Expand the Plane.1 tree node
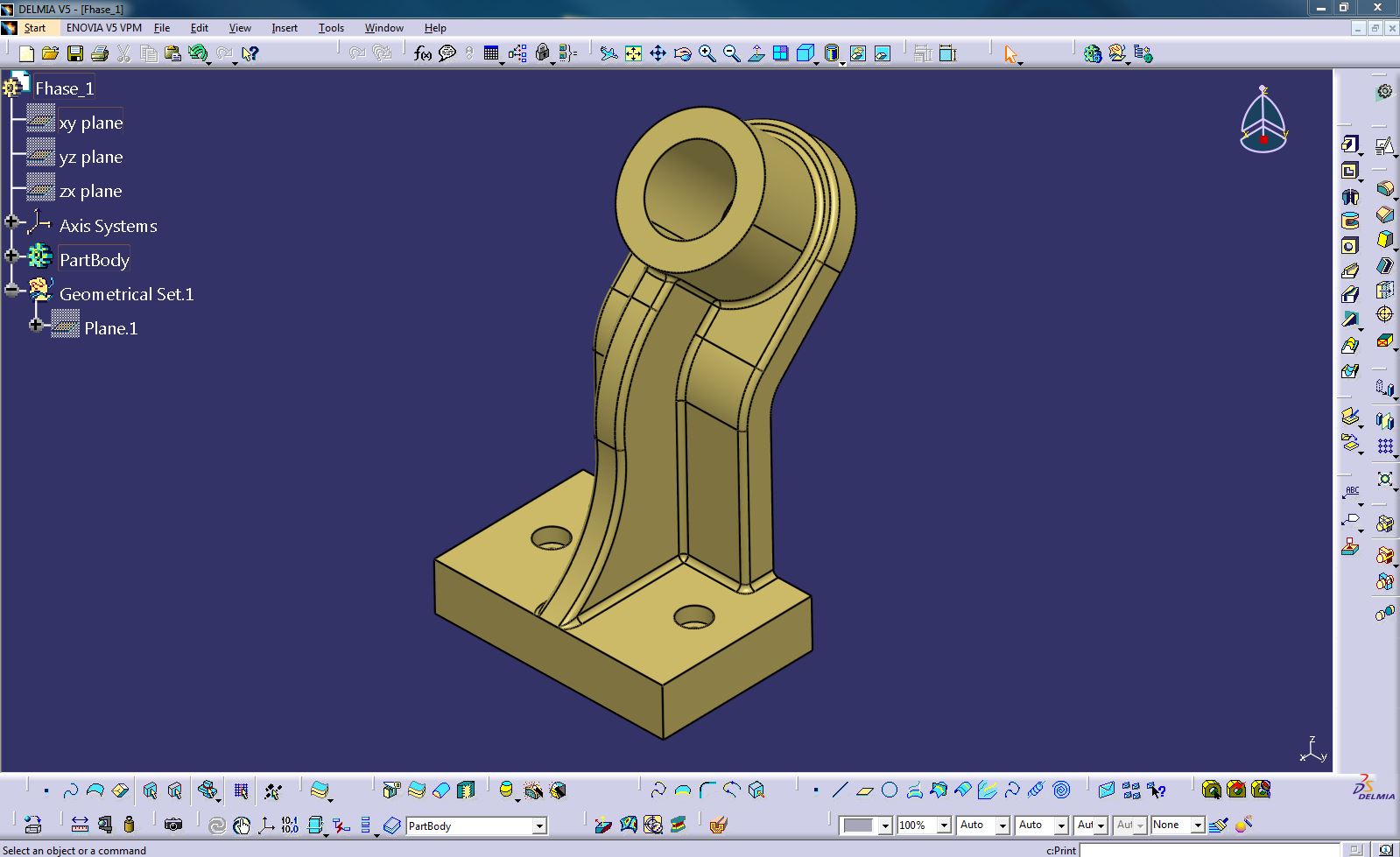The height and width of the screenshot is (857, 1400). coord(36,325)
